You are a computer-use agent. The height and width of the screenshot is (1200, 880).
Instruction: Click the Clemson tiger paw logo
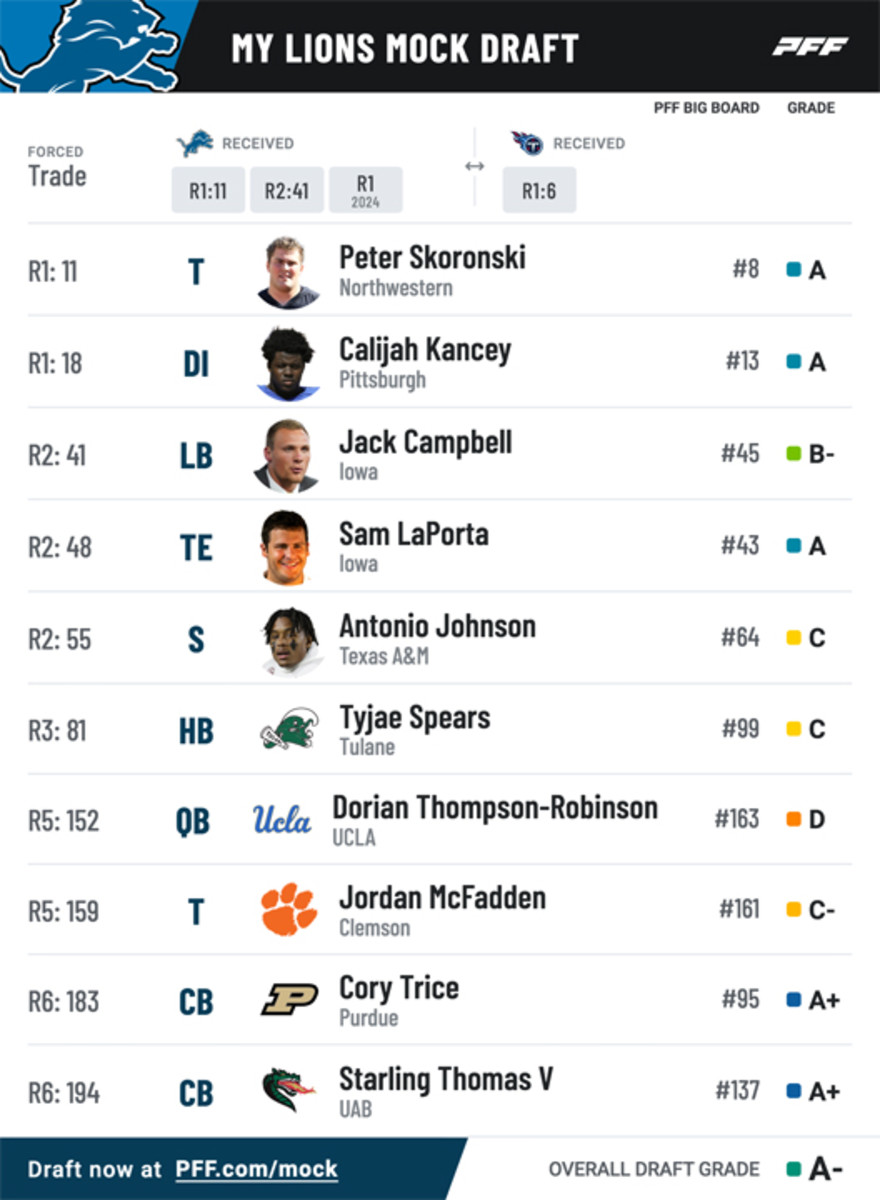point(289,909)
